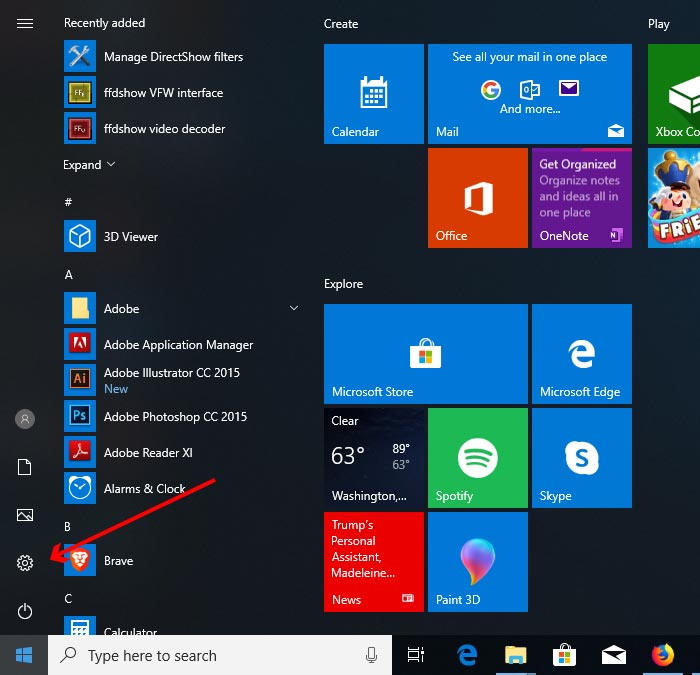
Task: Open Settings gear in Start sidebar
Action: click(25, 563)
